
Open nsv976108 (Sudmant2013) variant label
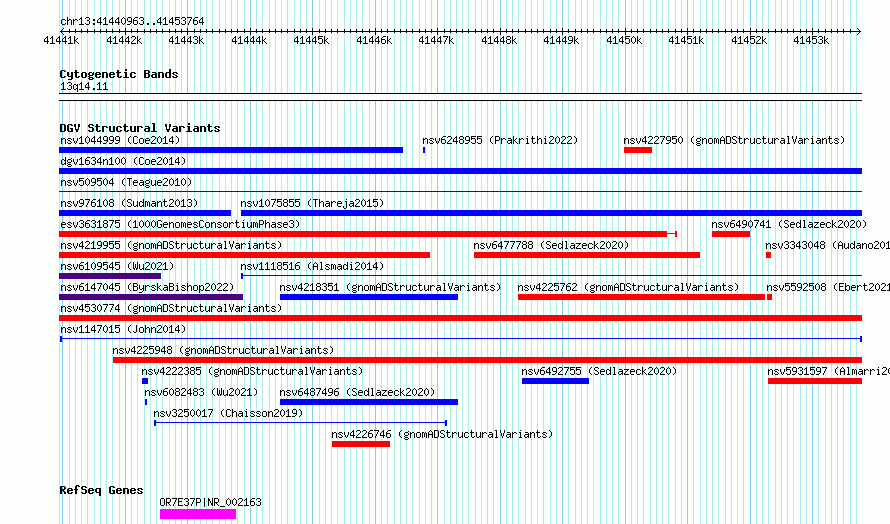point(129,203)
